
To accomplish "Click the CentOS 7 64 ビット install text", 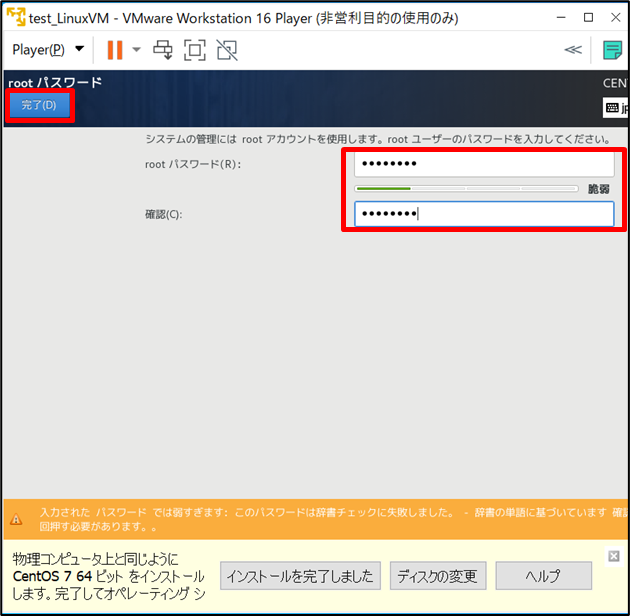I will pyautogui.click(x=108, y=576).
